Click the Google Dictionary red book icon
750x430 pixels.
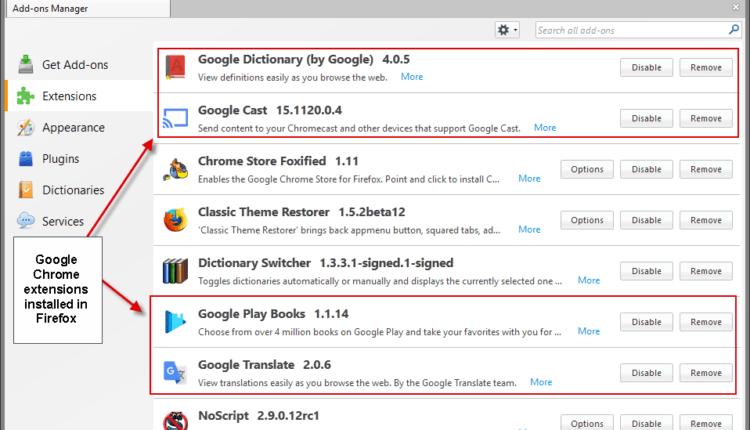click(176, 67)
